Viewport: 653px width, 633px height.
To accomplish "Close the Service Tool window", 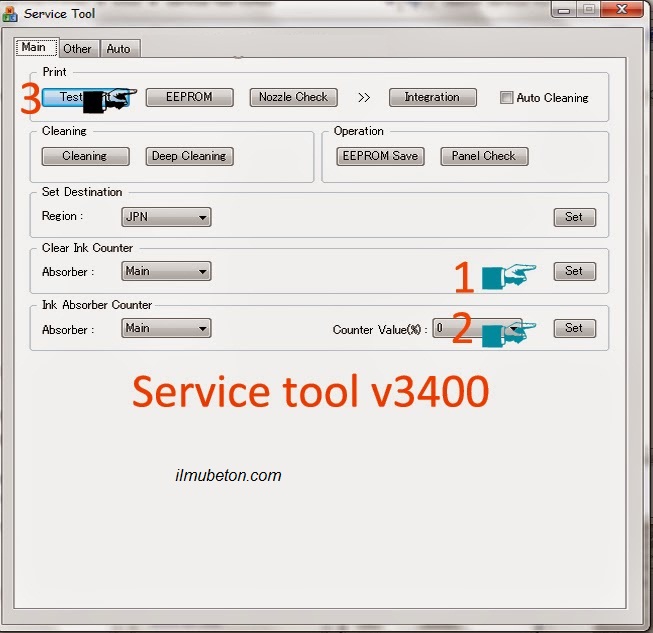I will click(x=622, y=9).
